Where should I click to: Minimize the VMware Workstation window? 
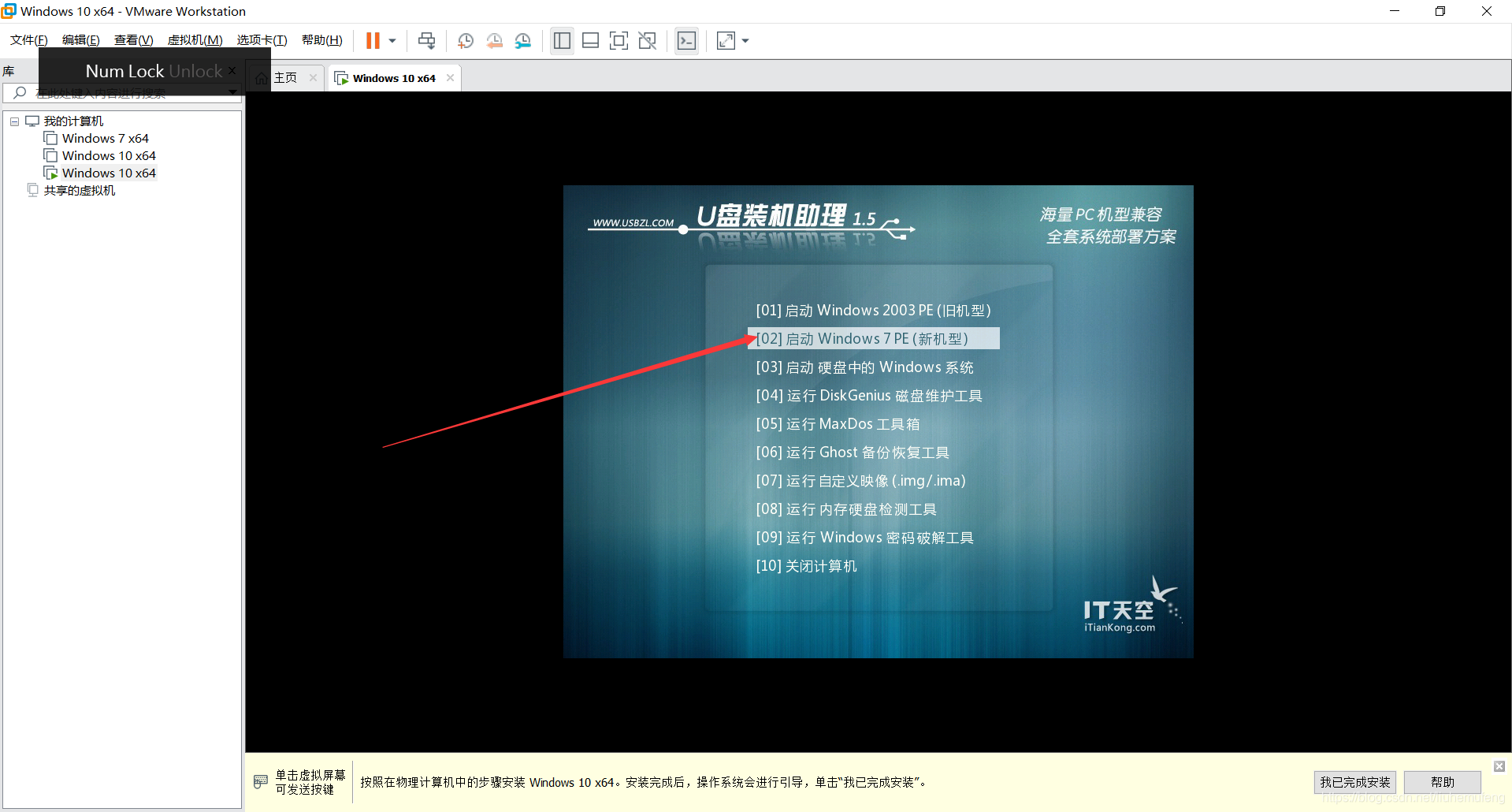[x=1394, y=11]
